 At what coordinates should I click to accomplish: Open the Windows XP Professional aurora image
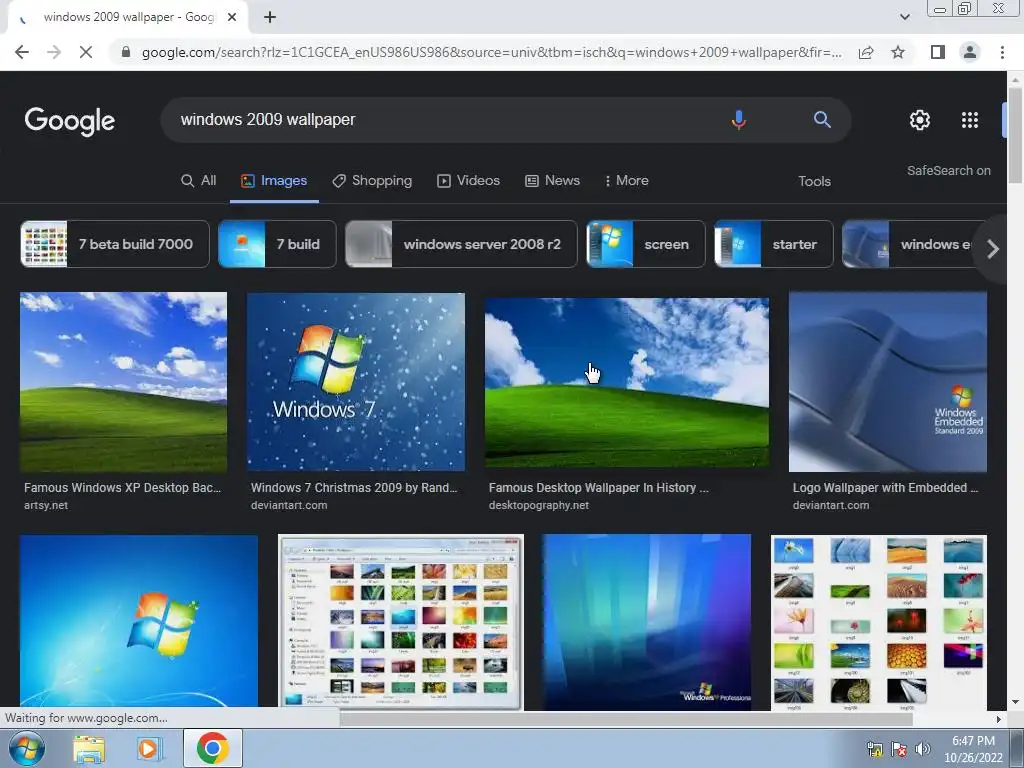click(x=647, y=622)
